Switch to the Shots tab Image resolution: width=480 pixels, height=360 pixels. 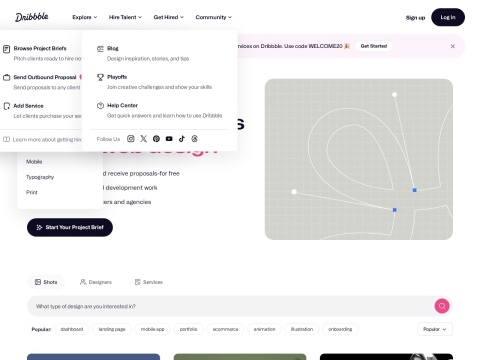point(46,282)
